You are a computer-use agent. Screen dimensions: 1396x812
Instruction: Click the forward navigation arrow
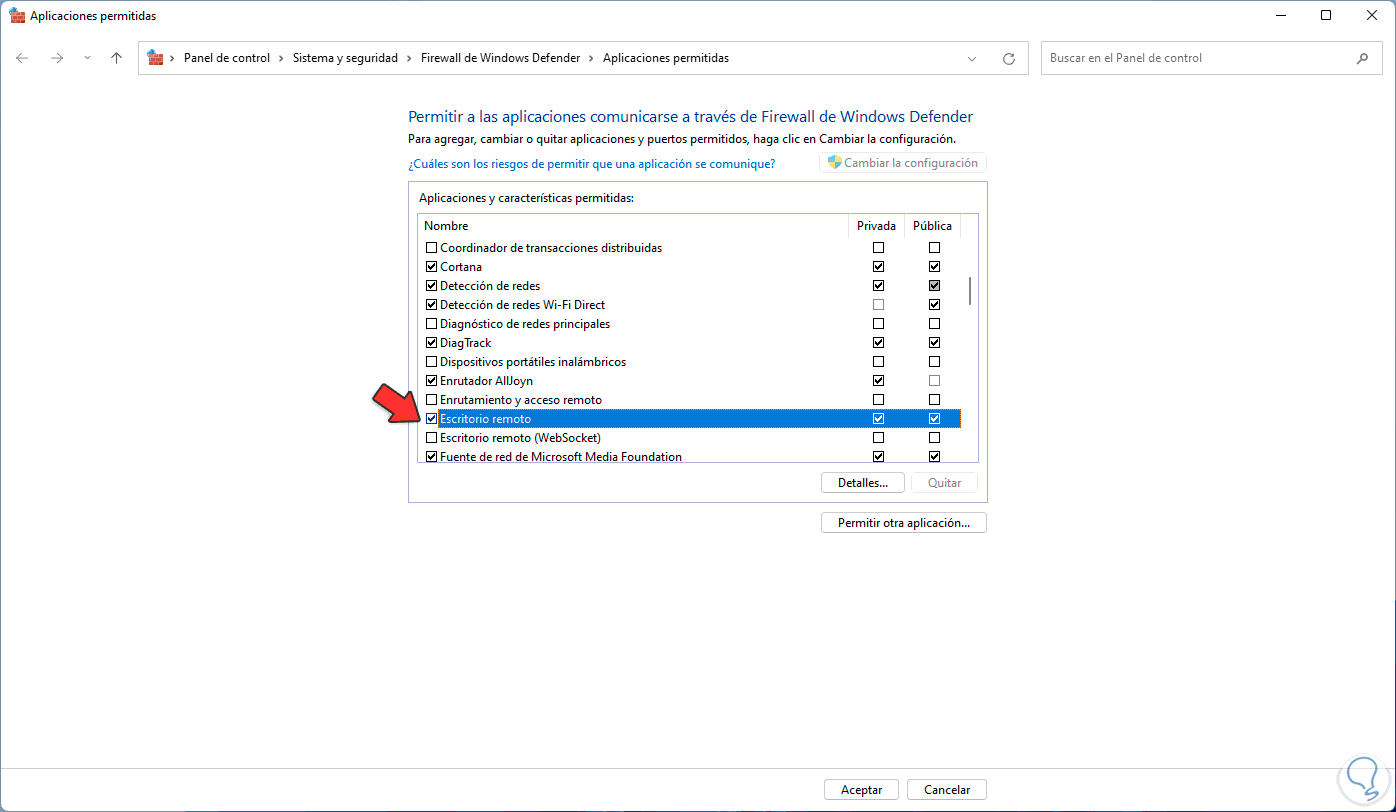57,58
